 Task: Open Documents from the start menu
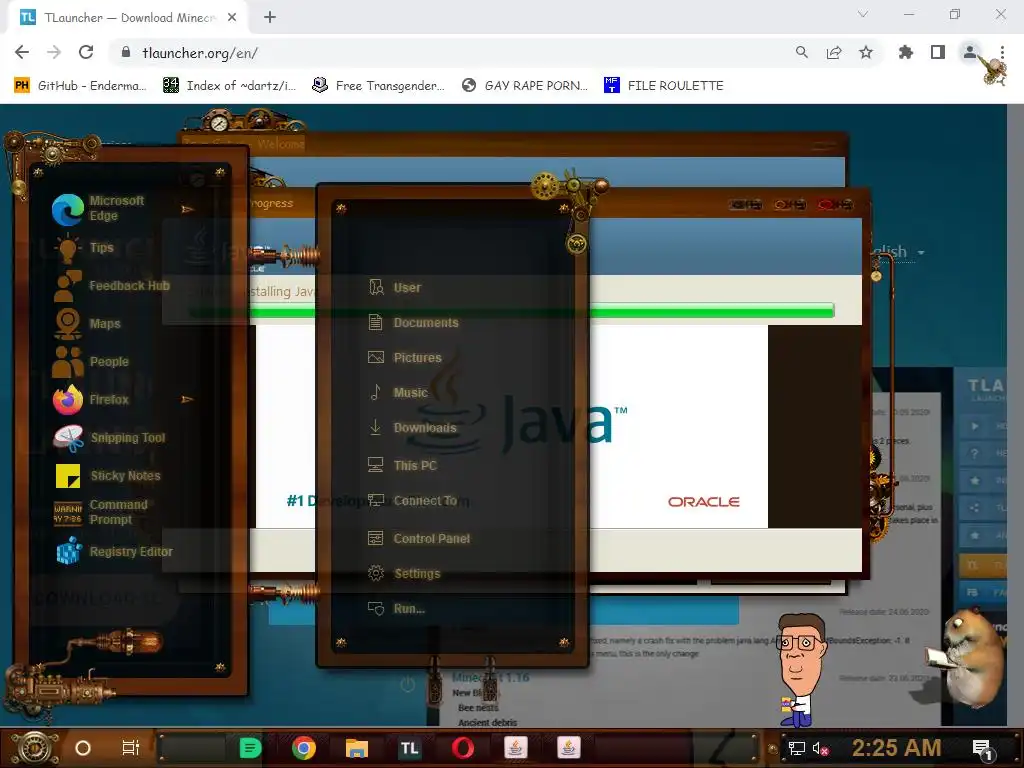413,323
